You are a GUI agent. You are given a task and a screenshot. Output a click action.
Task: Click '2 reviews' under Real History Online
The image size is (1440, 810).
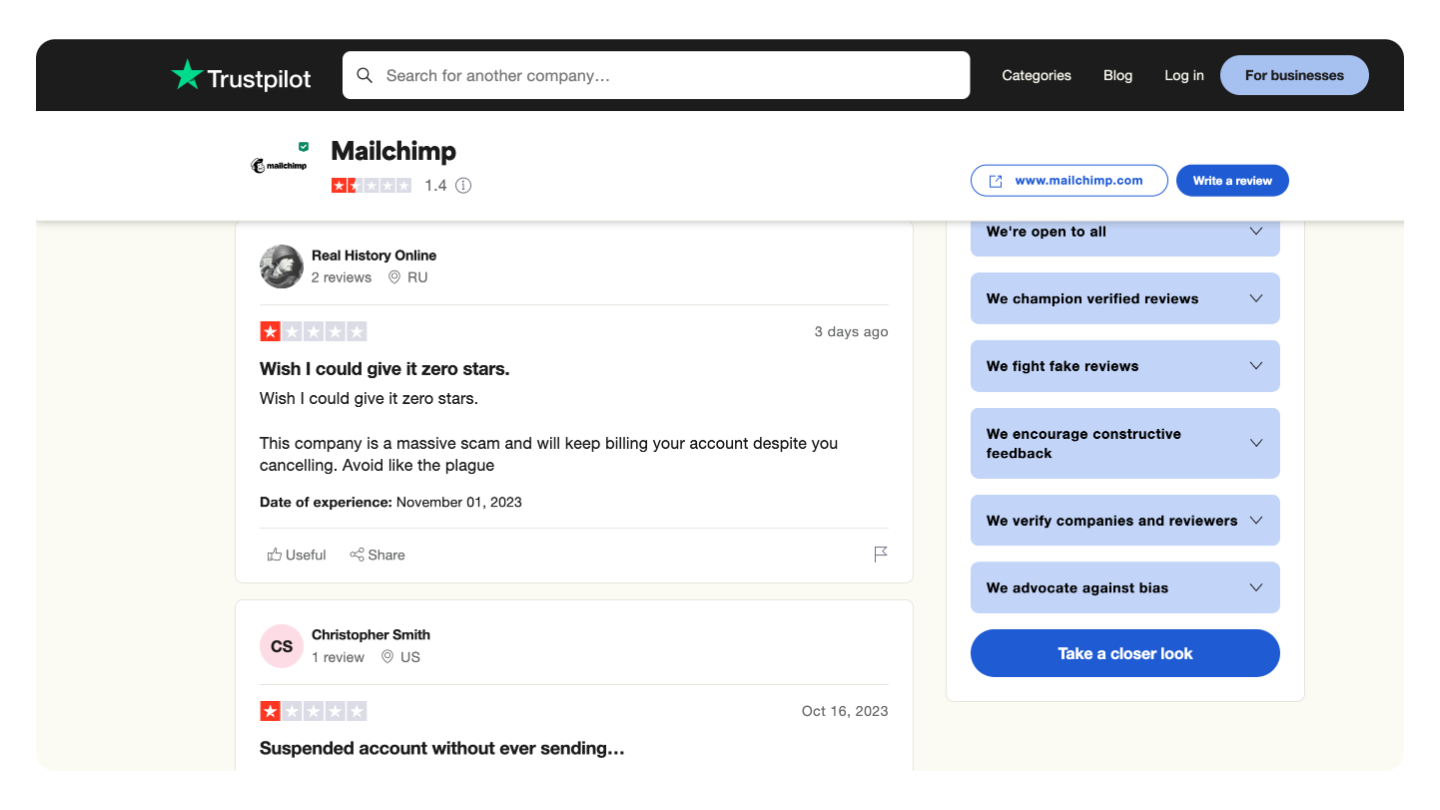341,277
